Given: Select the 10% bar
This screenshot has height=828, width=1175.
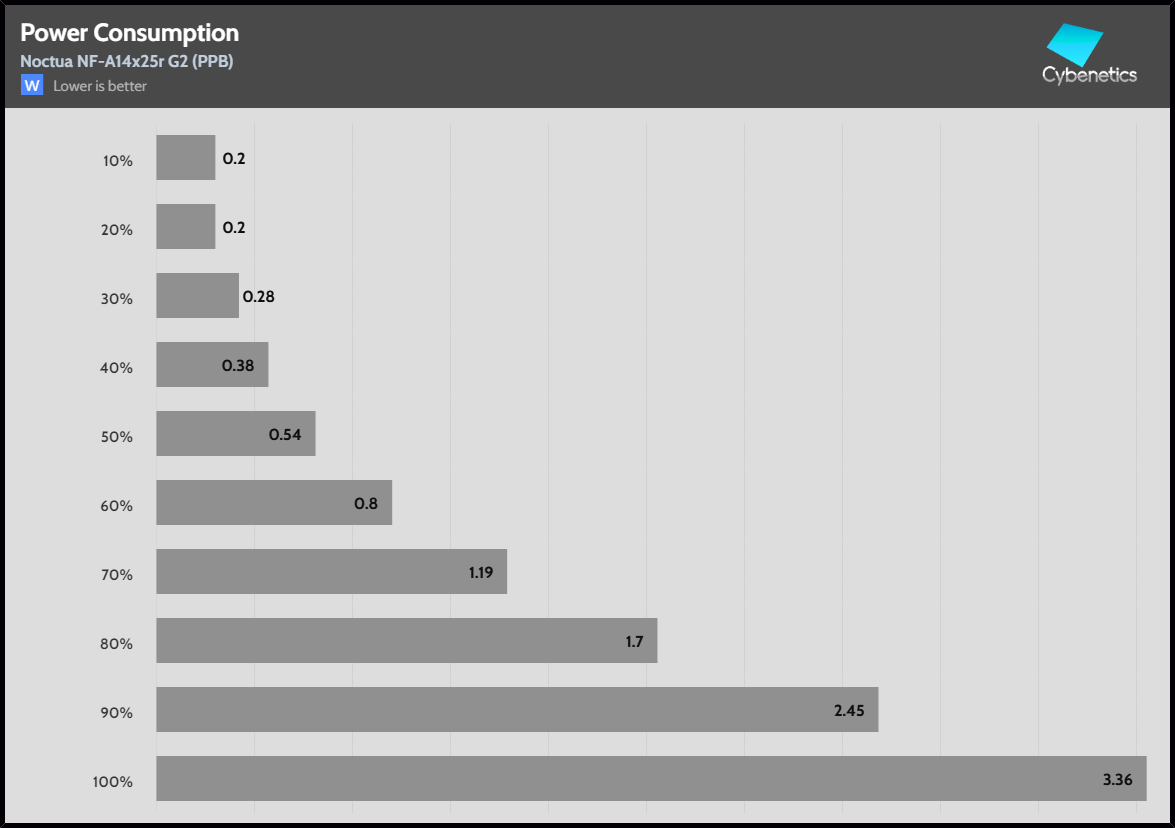Looking at the screenshot, I should point(186,158).
